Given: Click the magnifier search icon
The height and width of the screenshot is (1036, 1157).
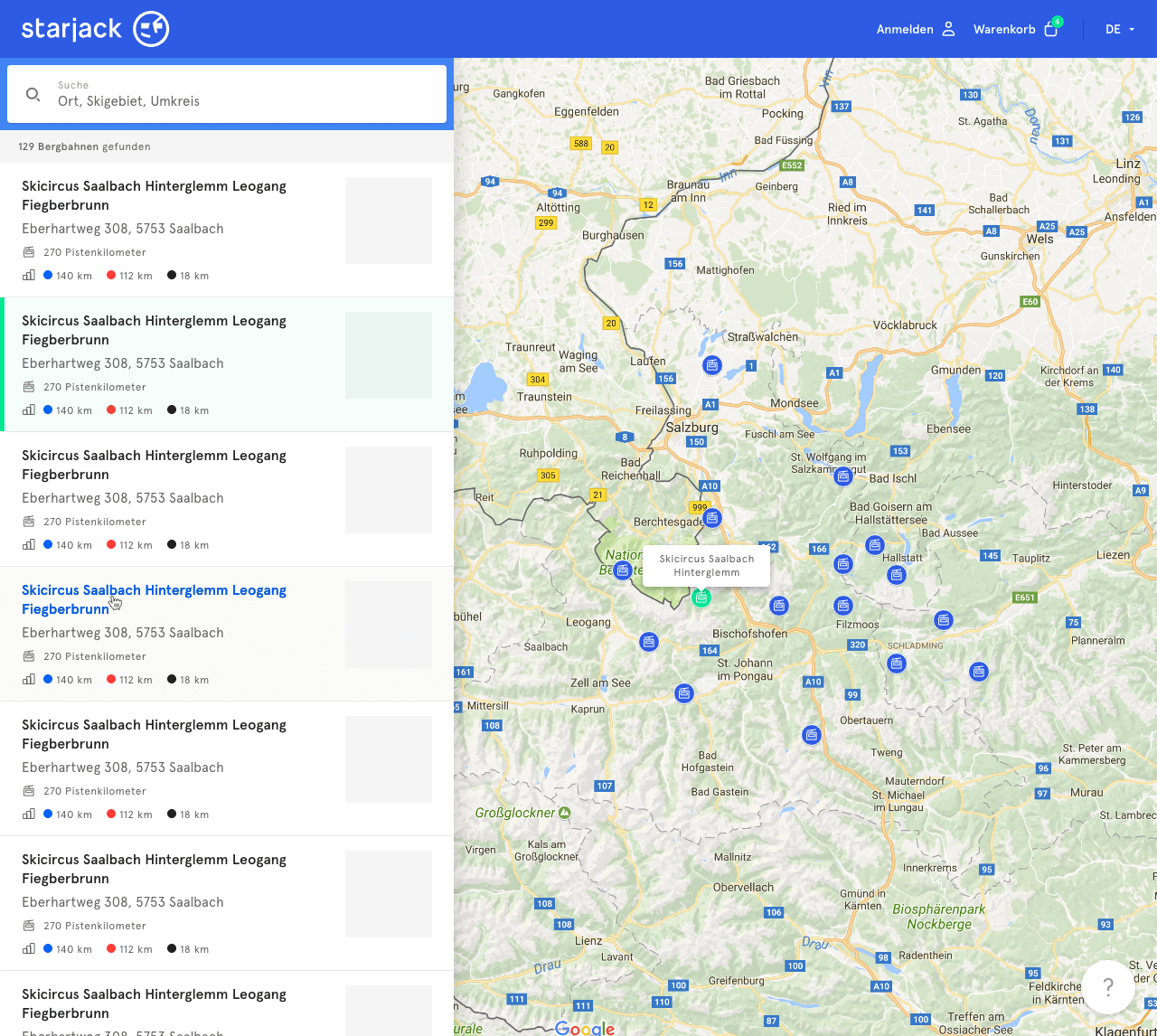Looking at the screenshot, I should [x=33, y=94].
